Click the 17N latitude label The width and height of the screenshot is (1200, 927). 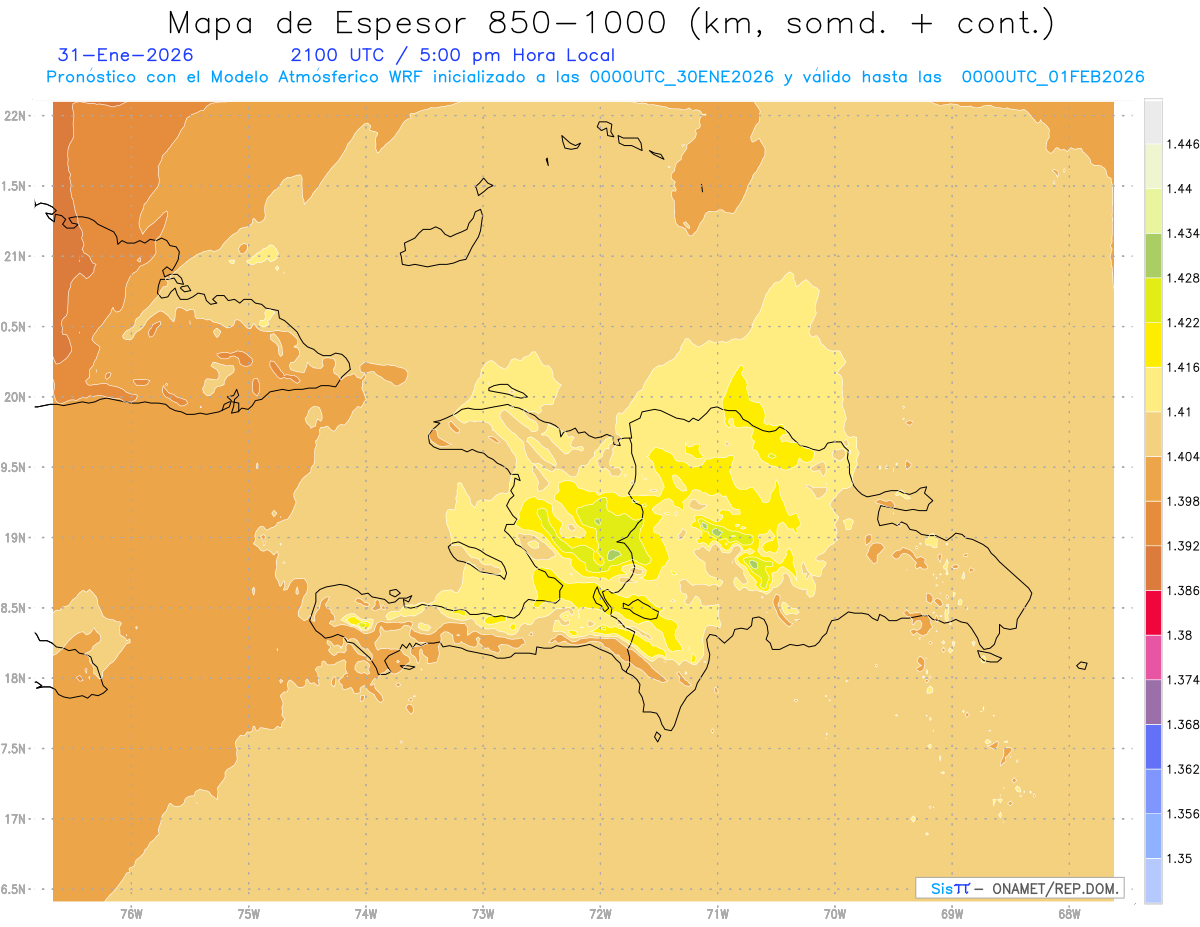(x=16, y=819)
